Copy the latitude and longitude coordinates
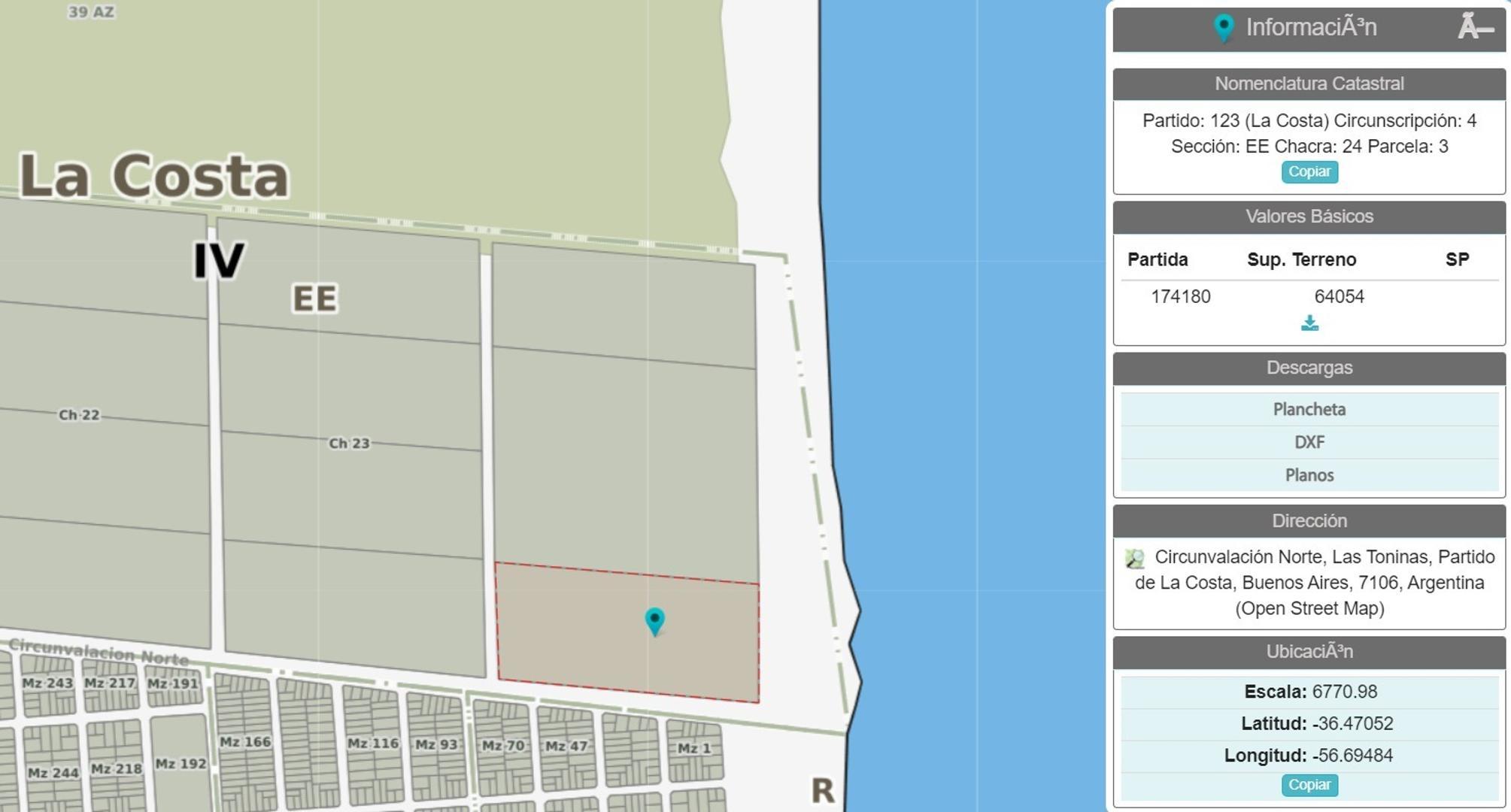The width and height of the screenshot is (1511, 812). (x=1309, y=784)
